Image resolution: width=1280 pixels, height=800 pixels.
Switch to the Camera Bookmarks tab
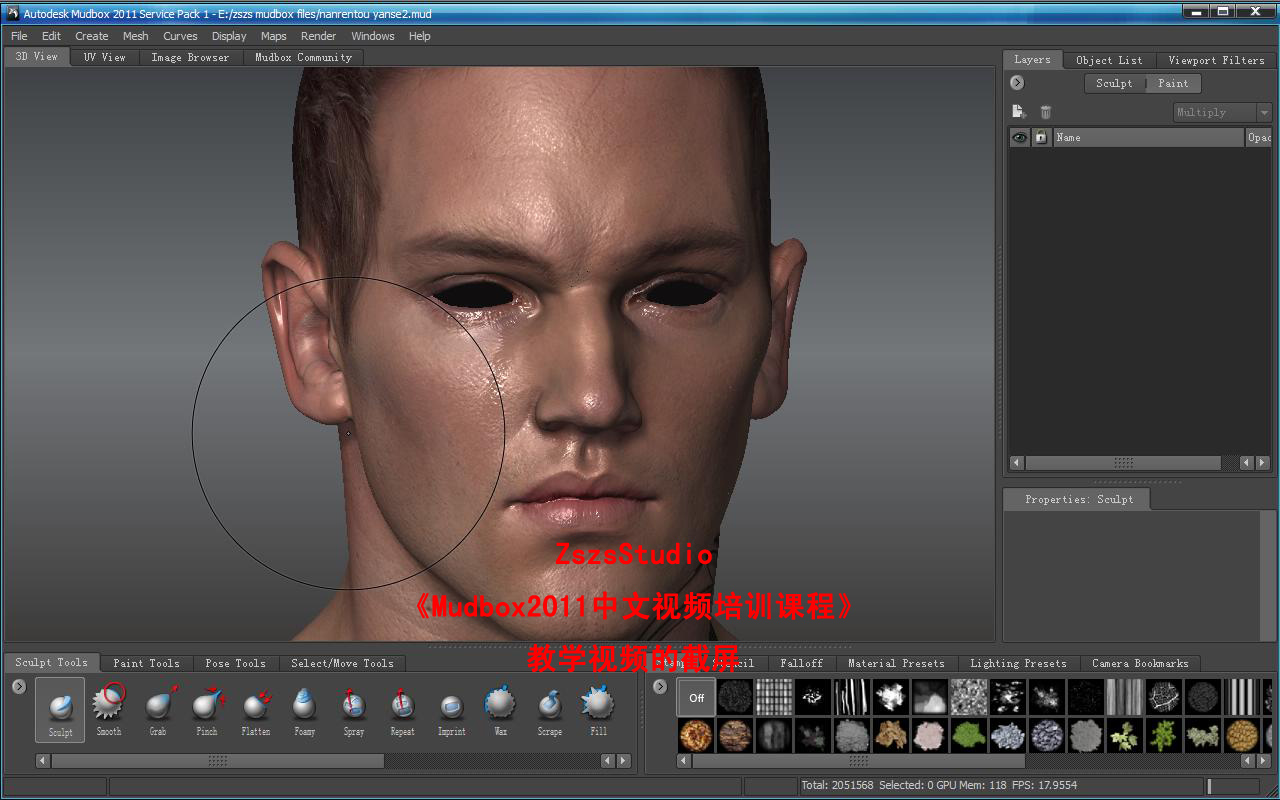coord(1140,663)
